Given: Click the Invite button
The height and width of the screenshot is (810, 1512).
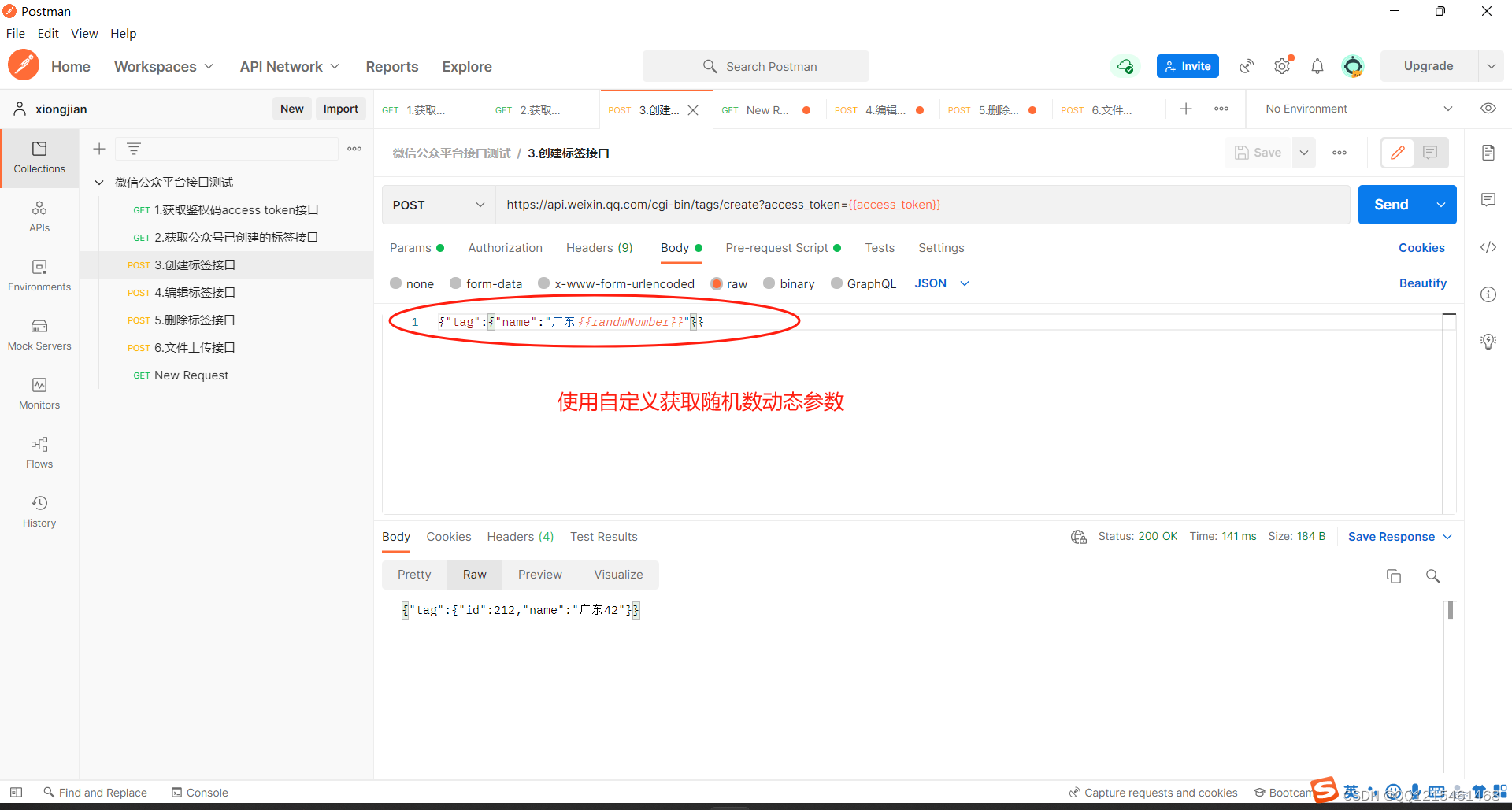Looking at the screenshot, I should pos(1188,66).
